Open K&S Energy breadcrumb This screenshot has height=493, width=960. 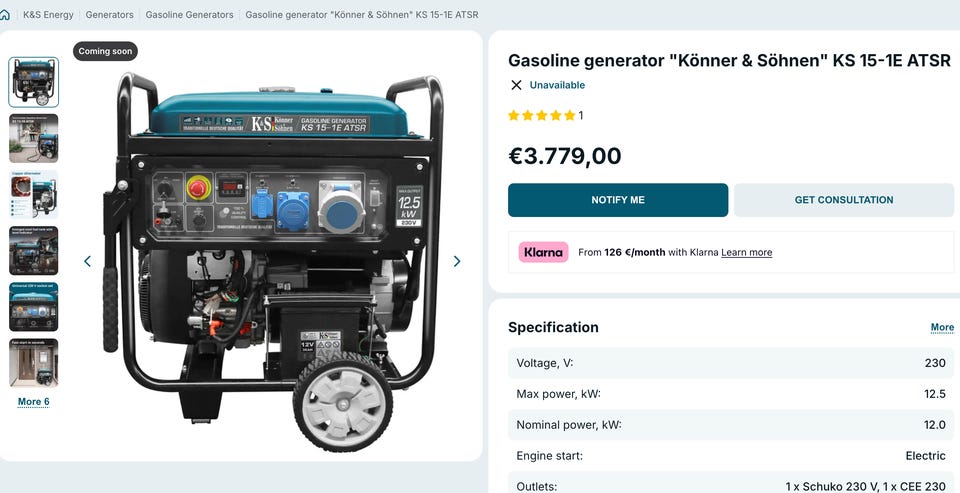tap(48, 15)
